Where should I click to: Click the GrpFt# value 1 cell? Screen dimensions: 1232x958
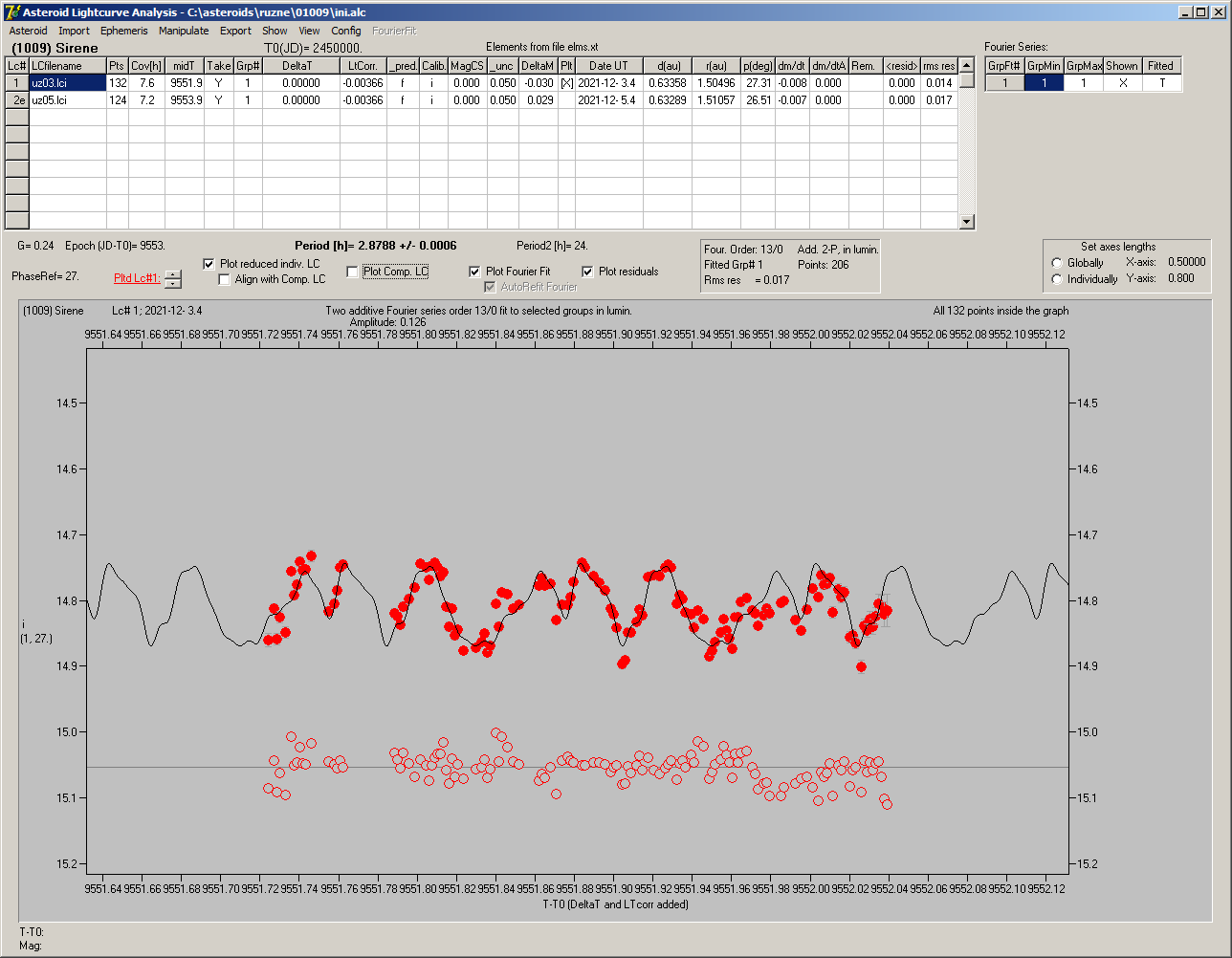(x=1005, y=83)
